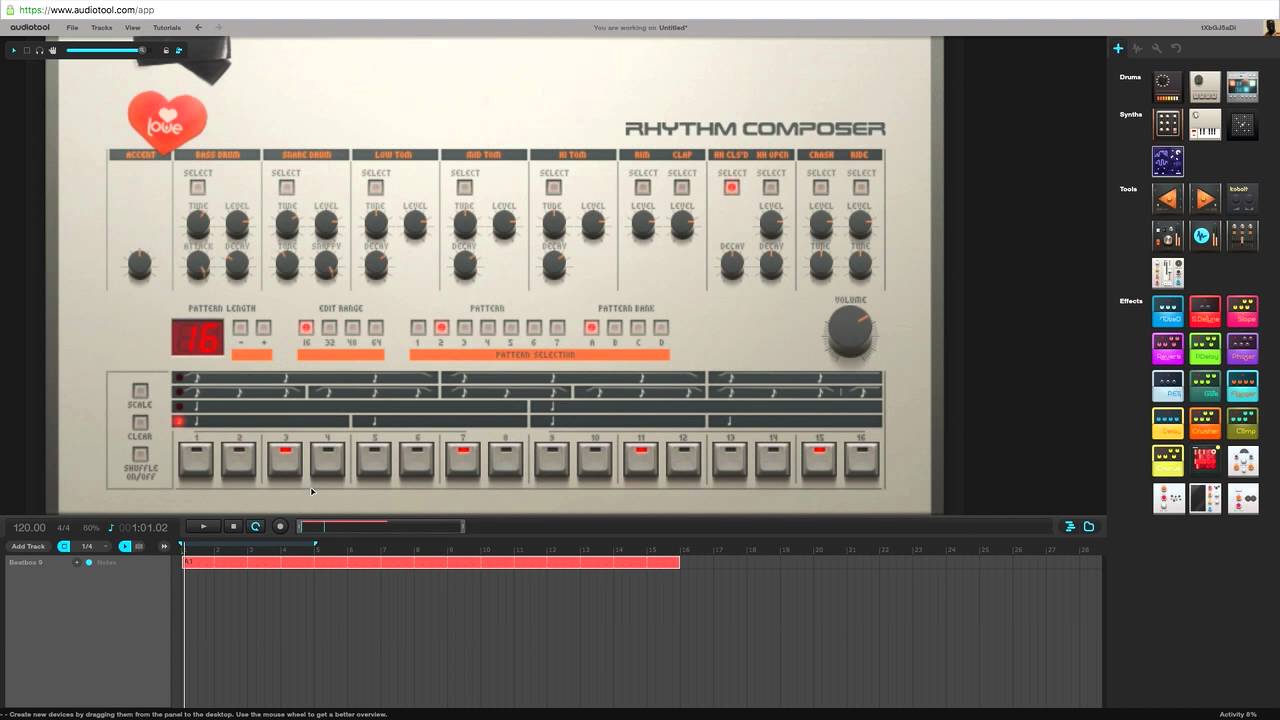Viewport: 1280px width, 720px height.
Task: Select the left-pointing orange arrow tool device
Action: (1167, 198)
